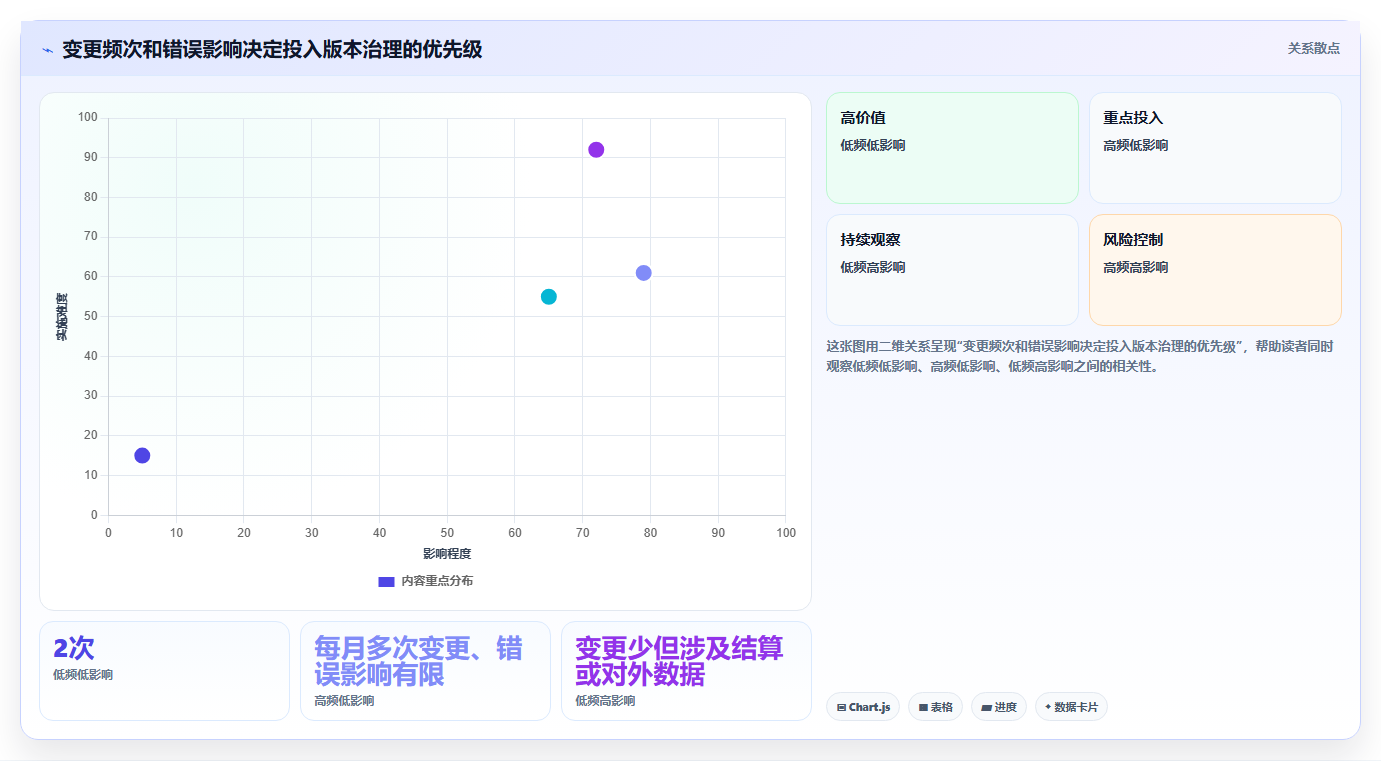Image resolution: width=1381 pixels, height=761 pixels.
Task: Click the 关系散点 label in header
Action: point(1313,48)
